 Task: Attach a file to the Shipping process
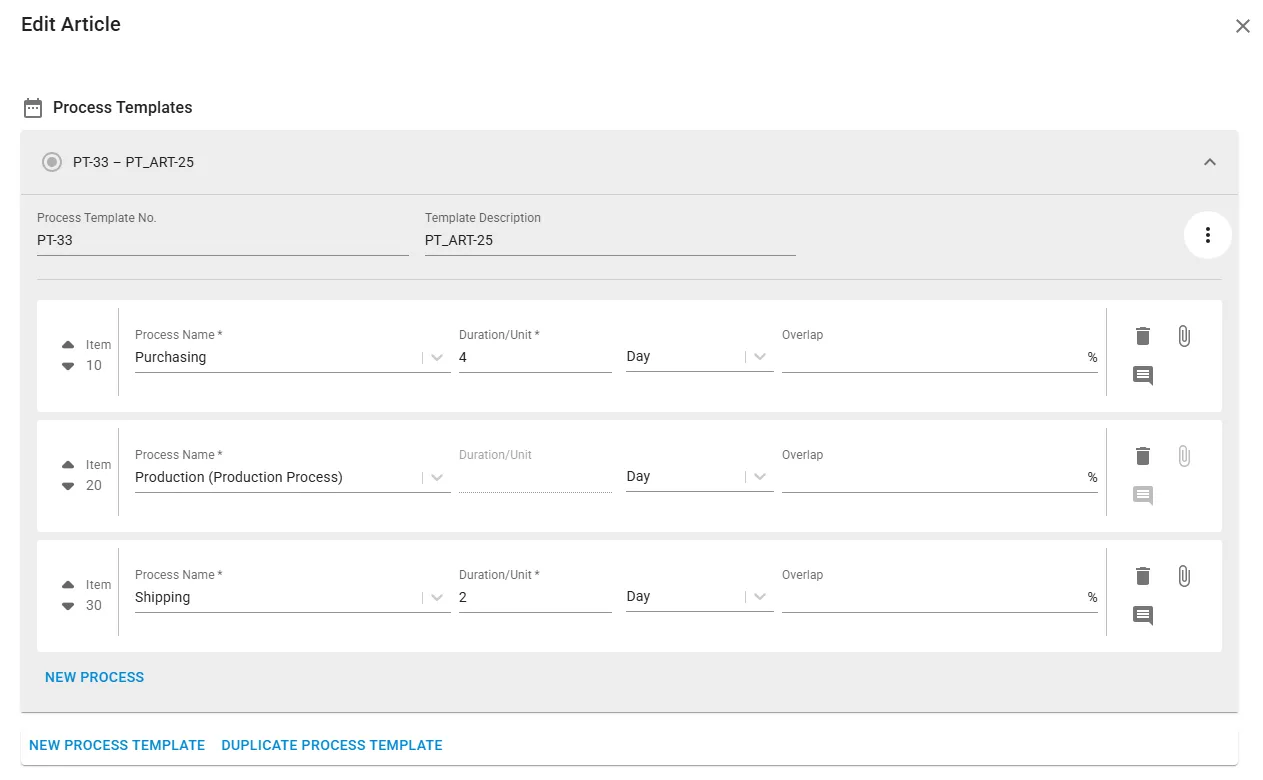point(1184,576)
